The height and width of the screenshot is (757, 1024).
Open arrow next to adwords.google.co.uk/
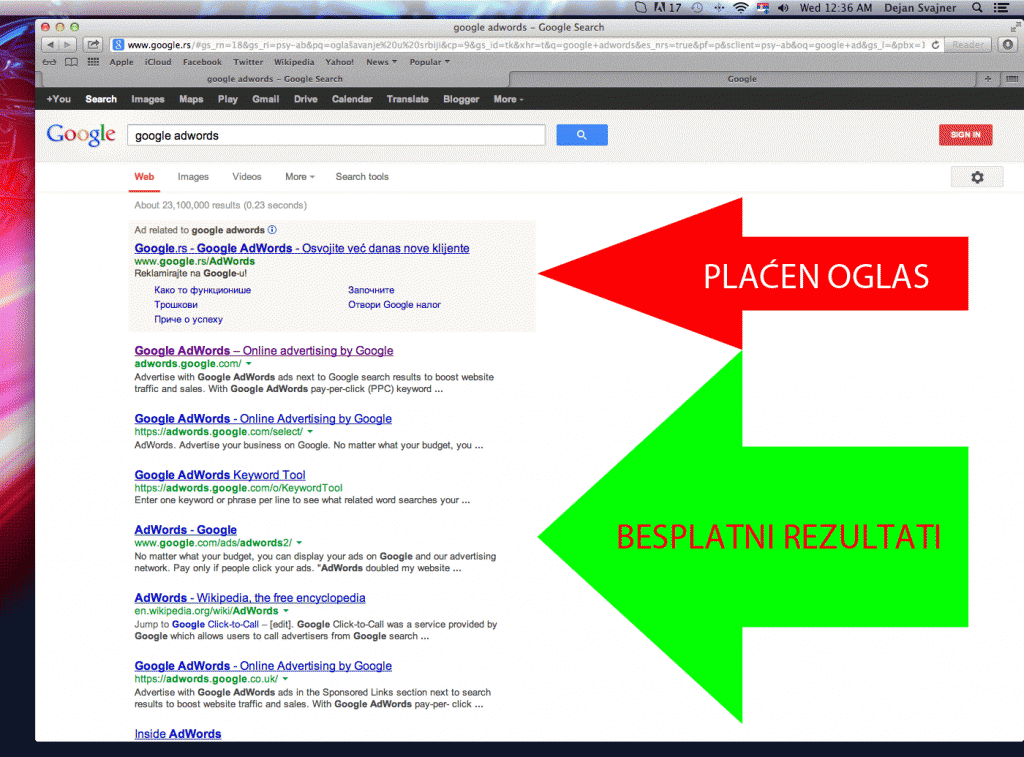285,679
